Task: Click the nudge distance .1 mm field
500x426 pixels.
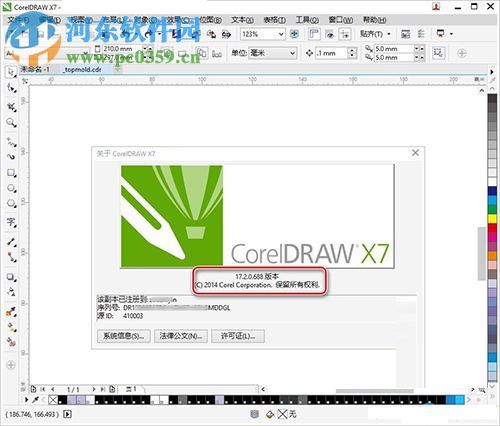Action: click(x=331, y=53)
